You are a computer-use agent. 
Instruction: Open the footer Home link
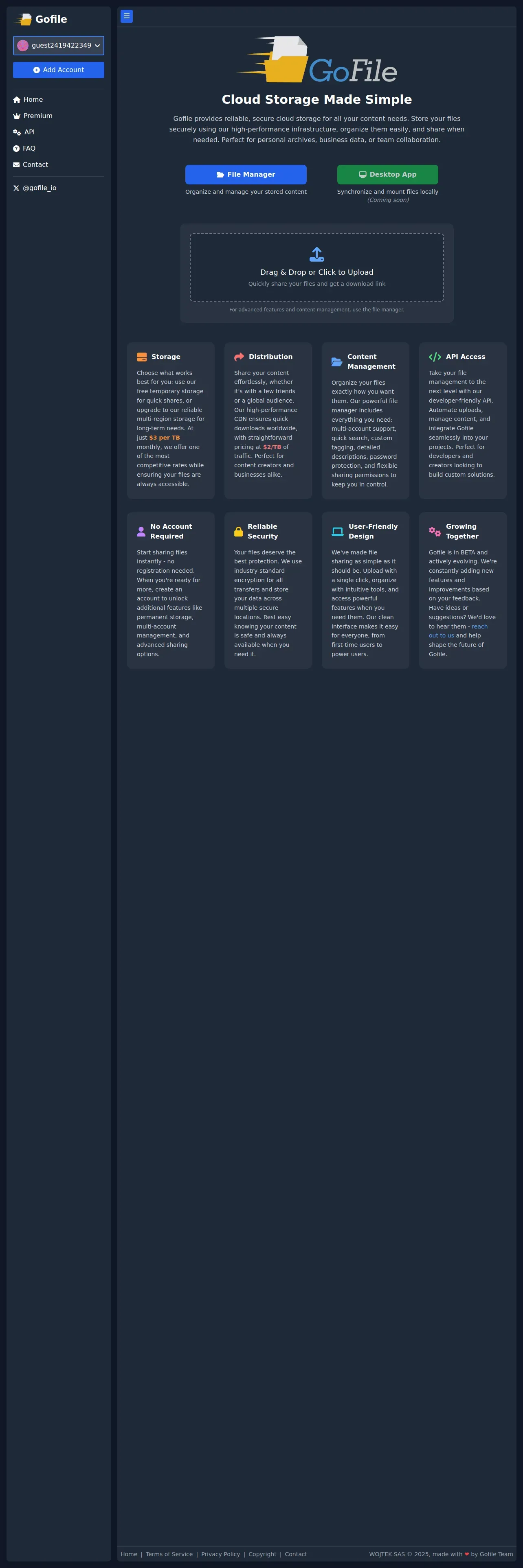129,1555
